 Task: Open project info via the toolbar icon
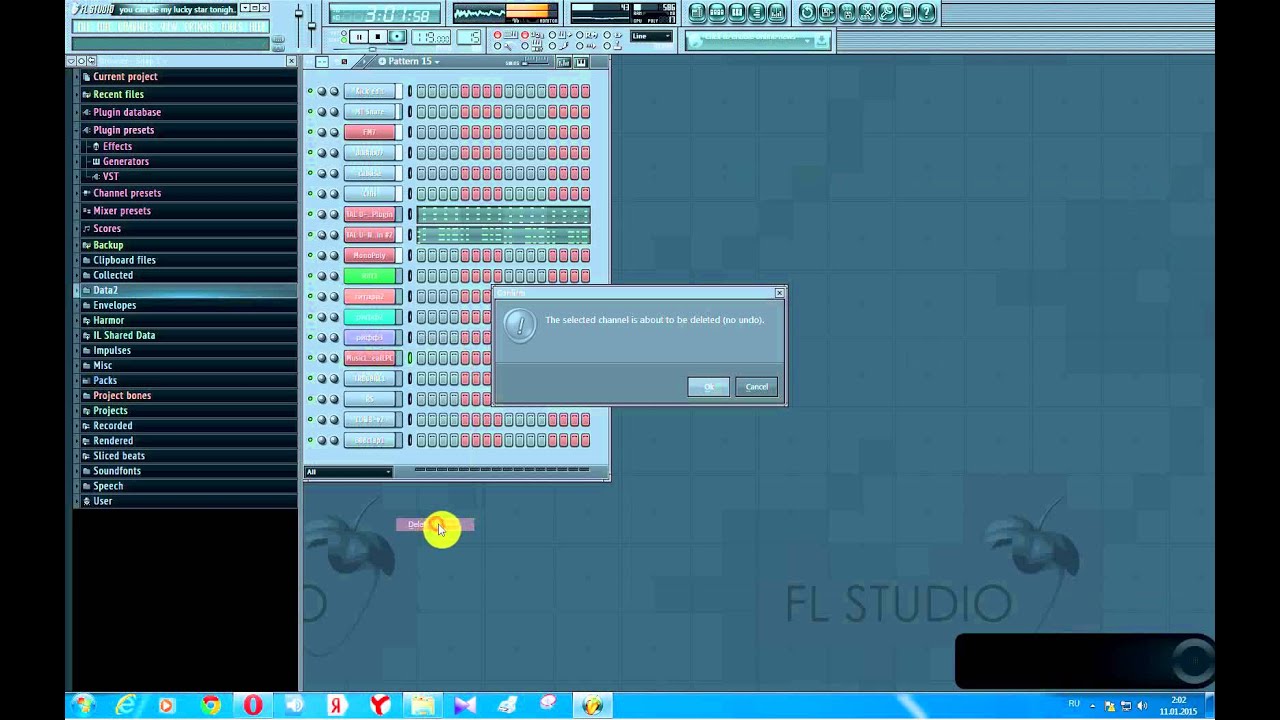coord(906,12)
